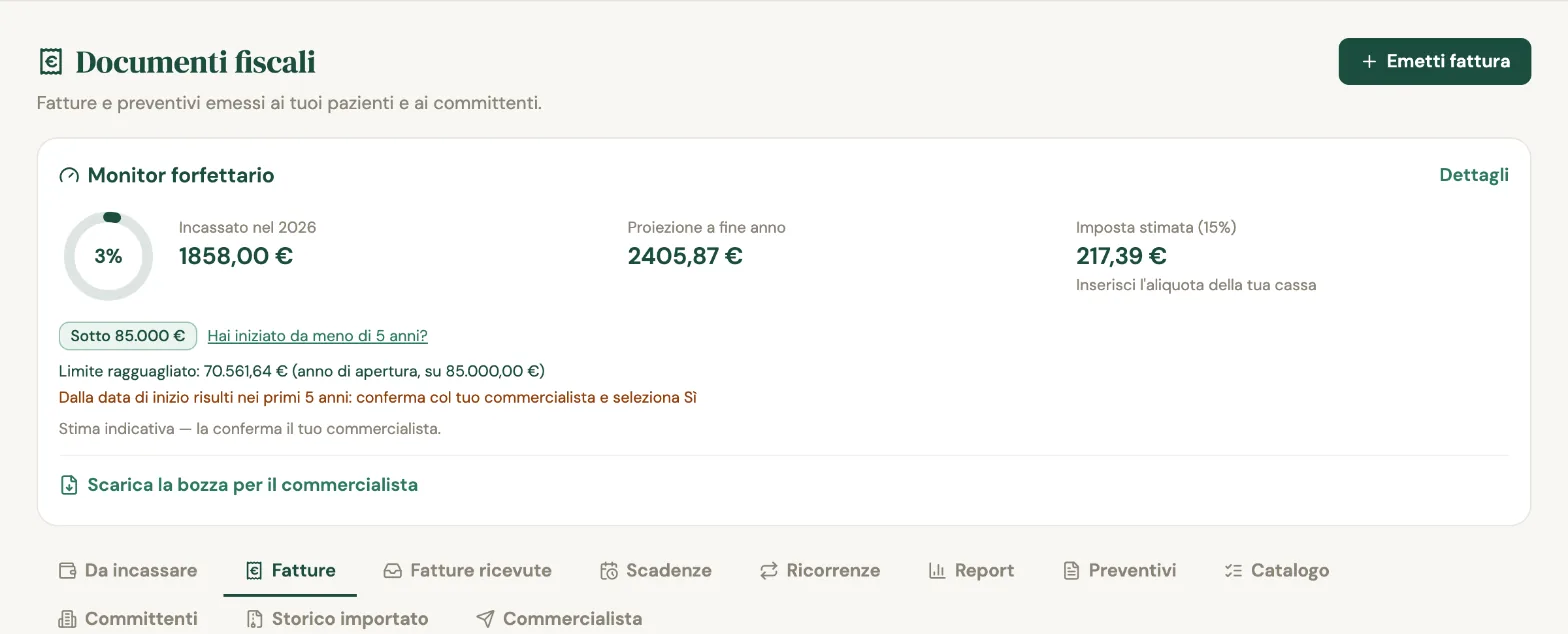Open the Dettagli link of Monitor forfettario

(1474, 175)
